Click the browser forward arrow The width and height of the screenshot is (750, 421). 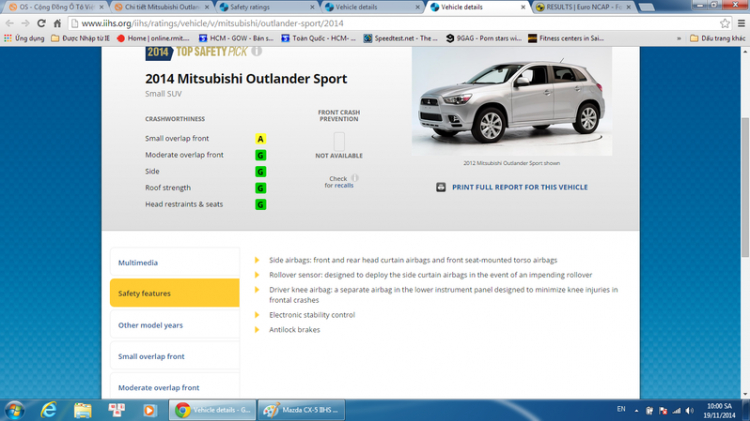tap(25, 23)
